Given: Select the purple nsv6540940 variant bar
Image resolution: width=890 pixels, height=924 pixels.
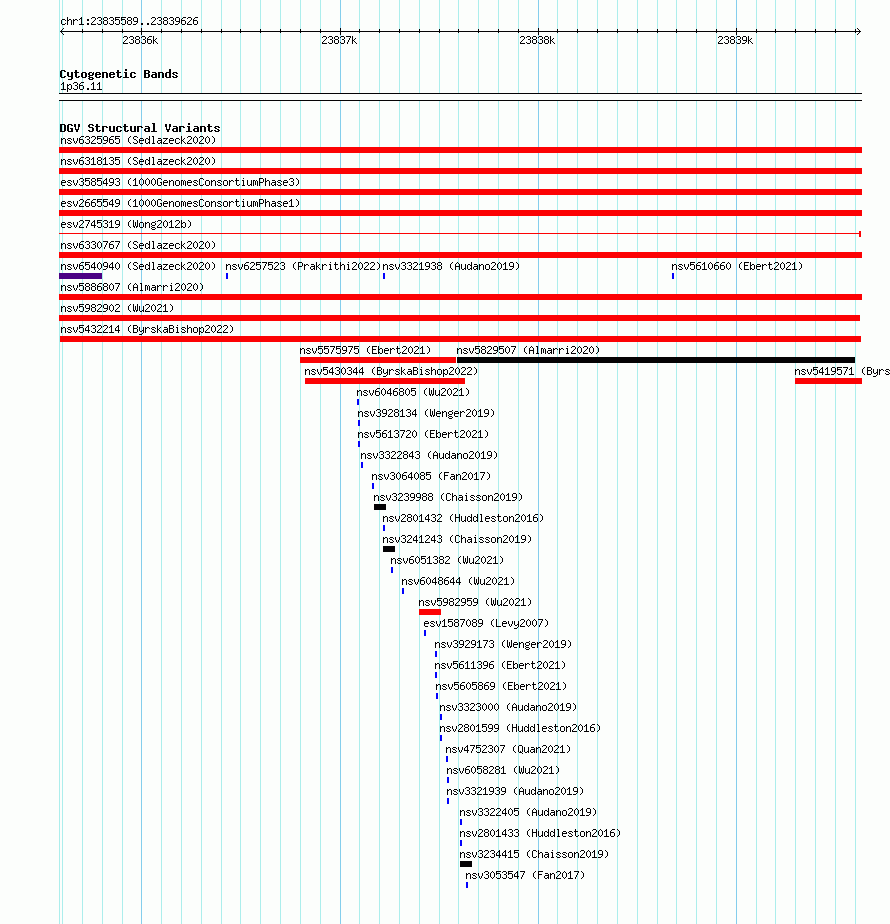Looking at the screenshot, I should pos(81,276).
